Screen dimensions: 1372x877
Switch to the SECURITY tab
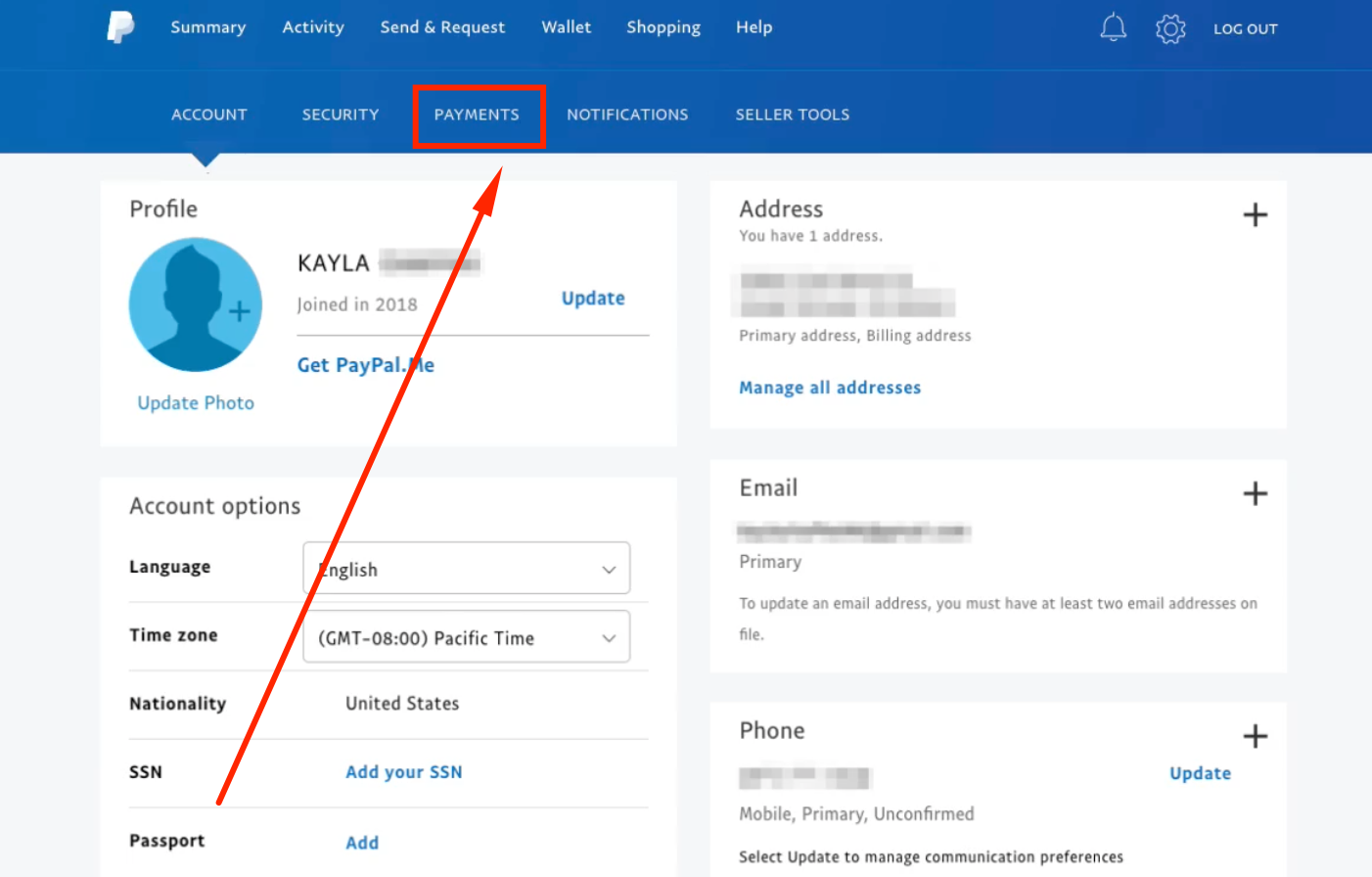tap(341, 115)
